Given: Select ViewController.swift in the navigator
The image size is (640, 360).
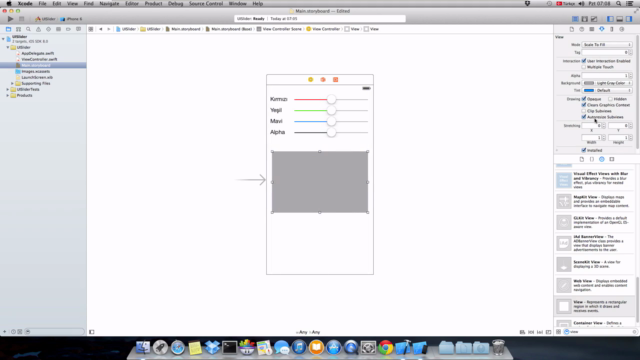Looking at the screenshot, I should coord(39,59).
